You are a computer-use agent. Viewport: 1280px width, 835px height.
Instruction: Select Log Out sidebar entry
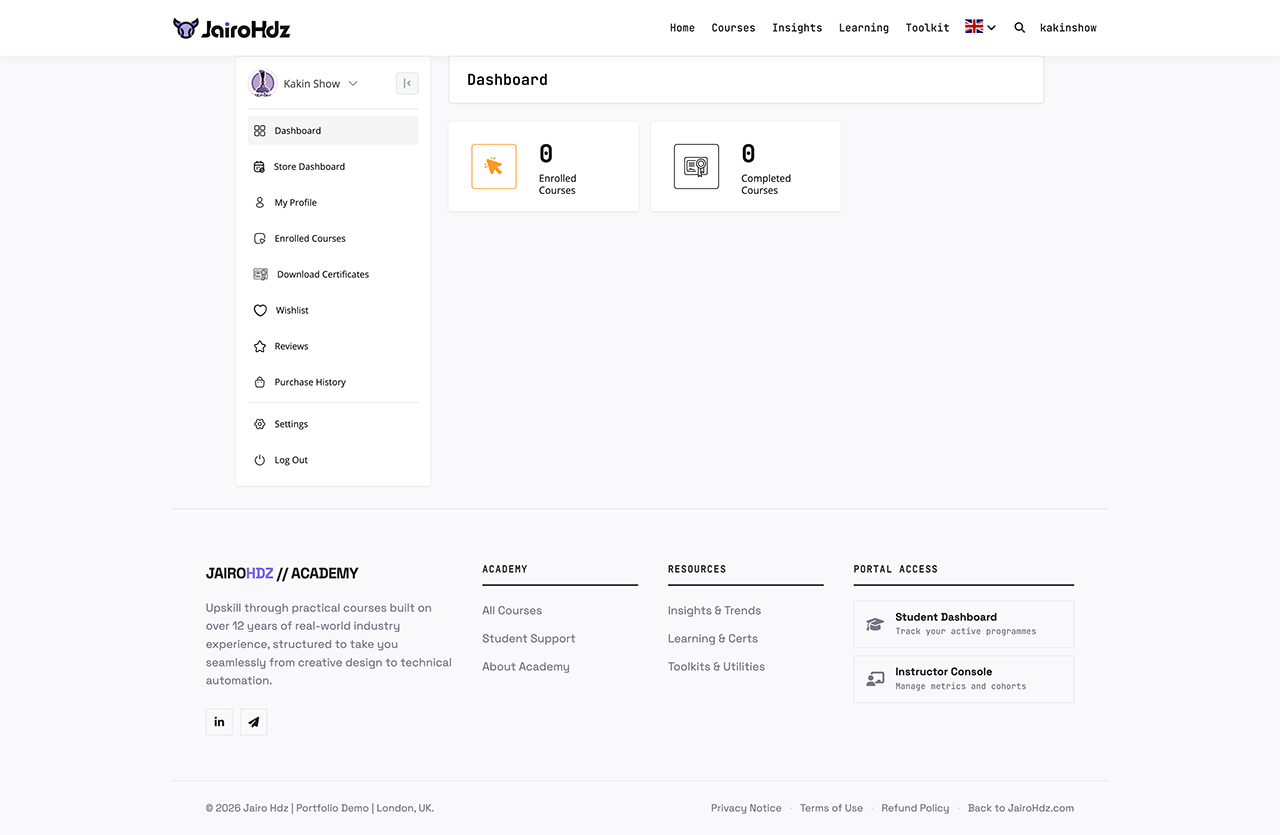coord(333,461)
